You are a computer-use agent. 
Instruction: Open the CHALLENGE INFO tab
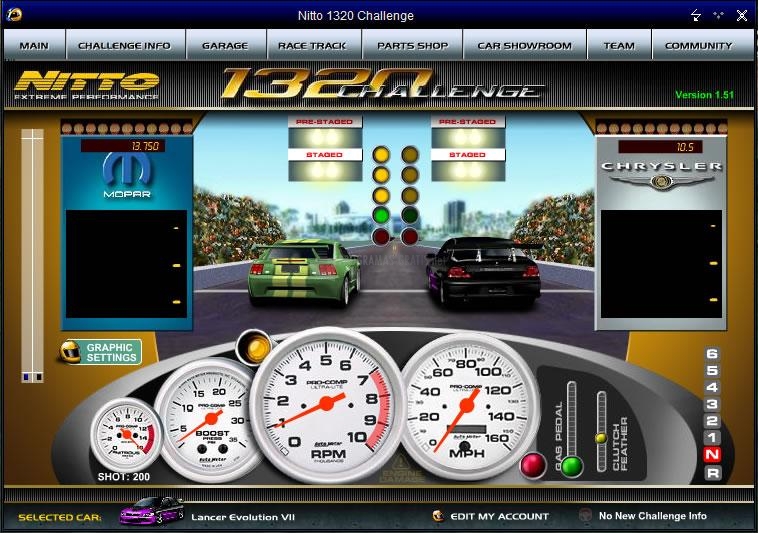pos(125,45)
